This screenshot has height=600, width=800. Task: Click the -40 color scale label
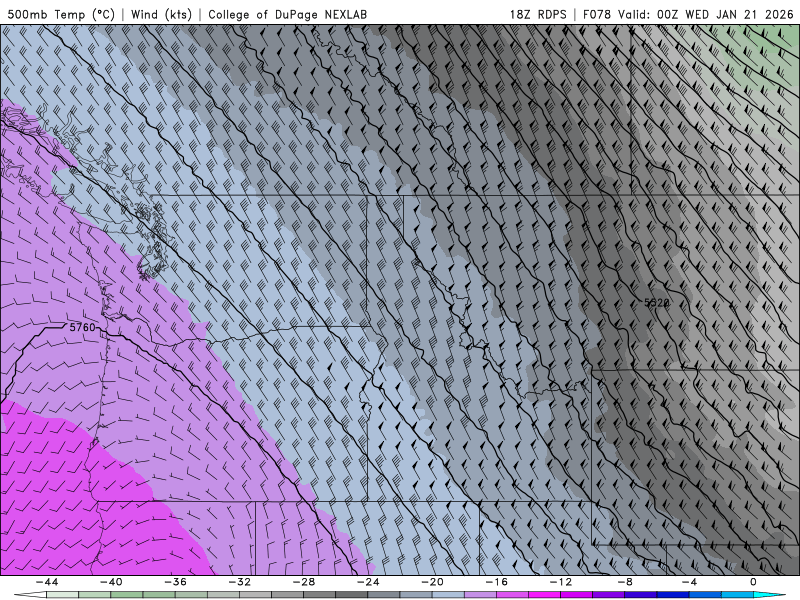point(111,582)
